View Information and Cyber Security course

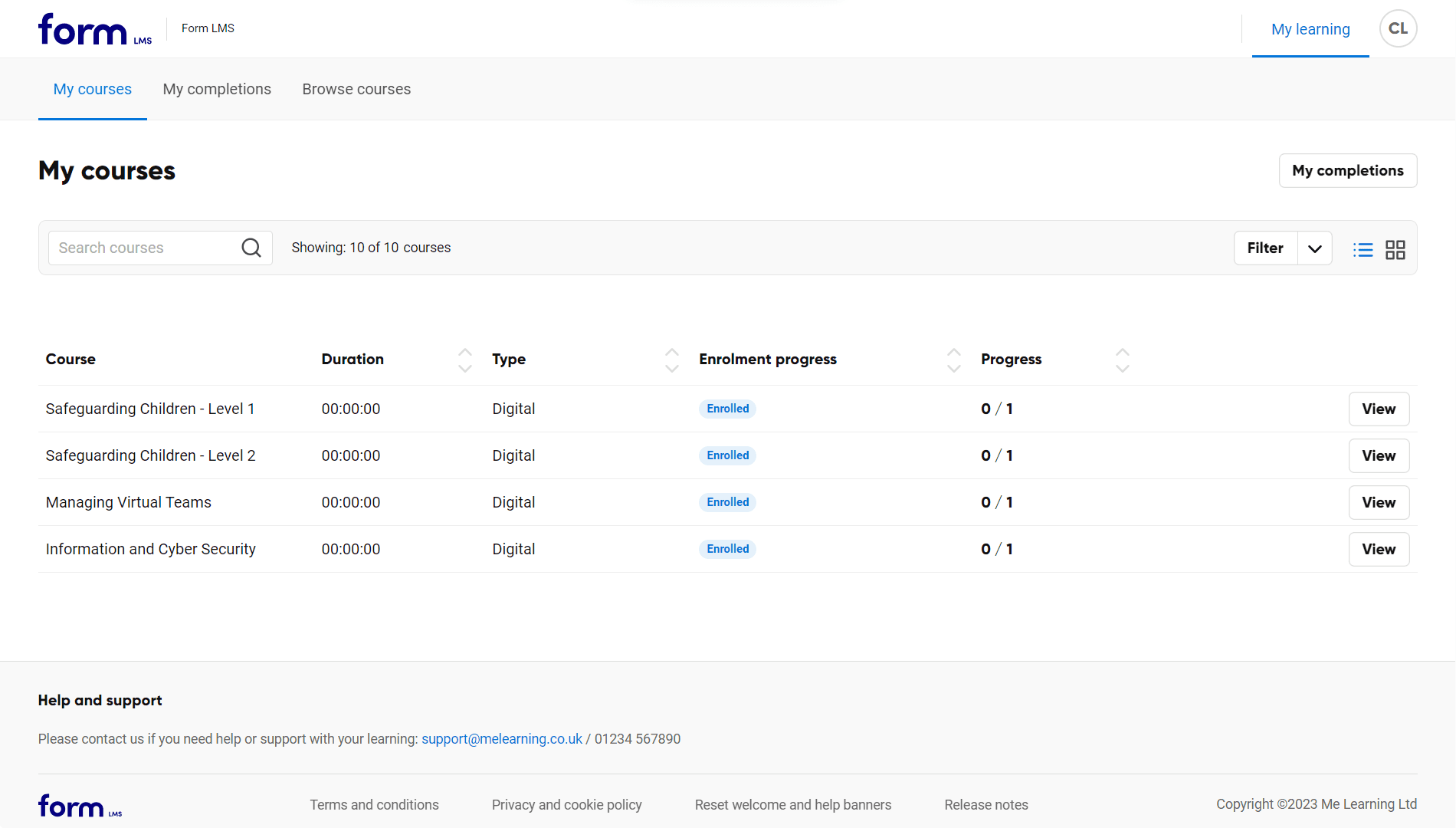[1378, 550]
